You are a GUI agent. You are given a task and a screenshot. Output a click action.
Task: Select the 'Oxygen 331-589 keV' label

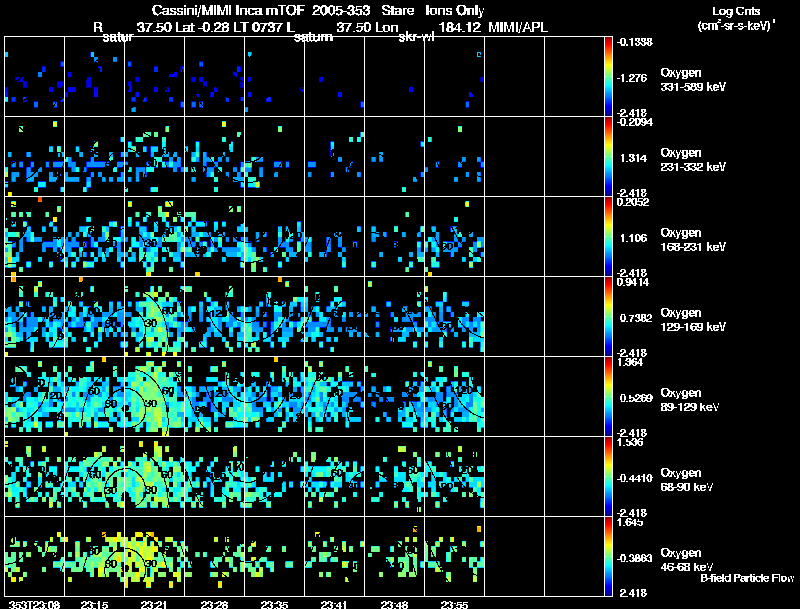coord(693,80)
